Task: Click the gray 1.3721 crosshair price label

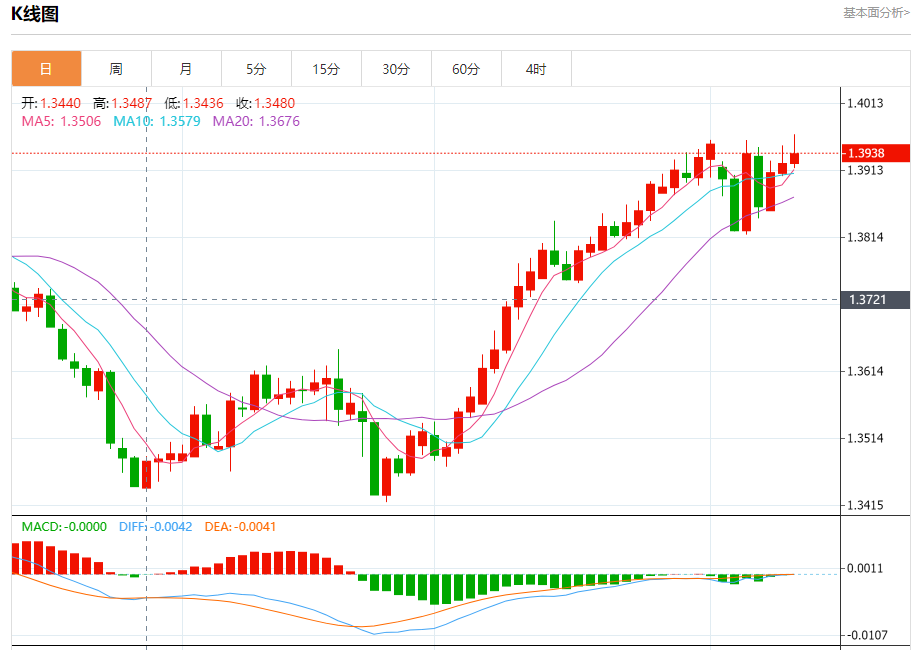Action: click(876, 299)
